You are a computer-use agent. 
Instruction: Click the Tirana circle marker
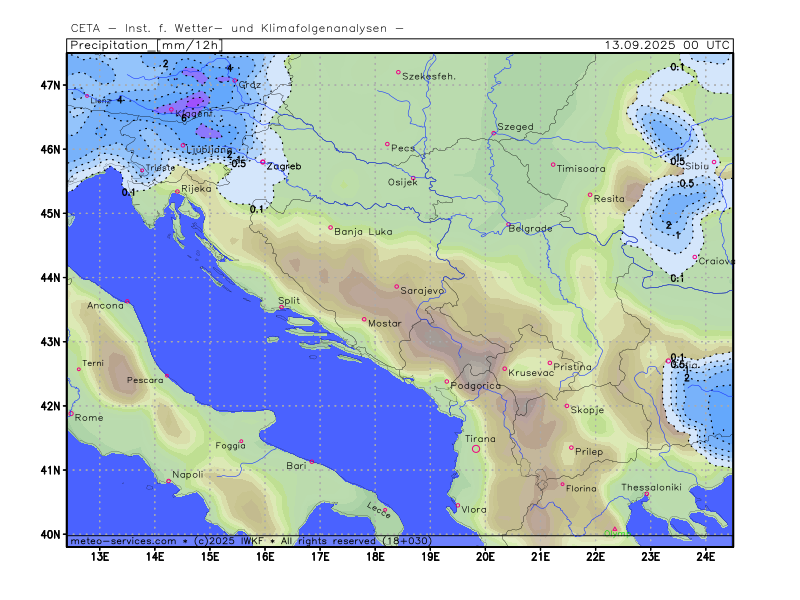coord(476,449)
